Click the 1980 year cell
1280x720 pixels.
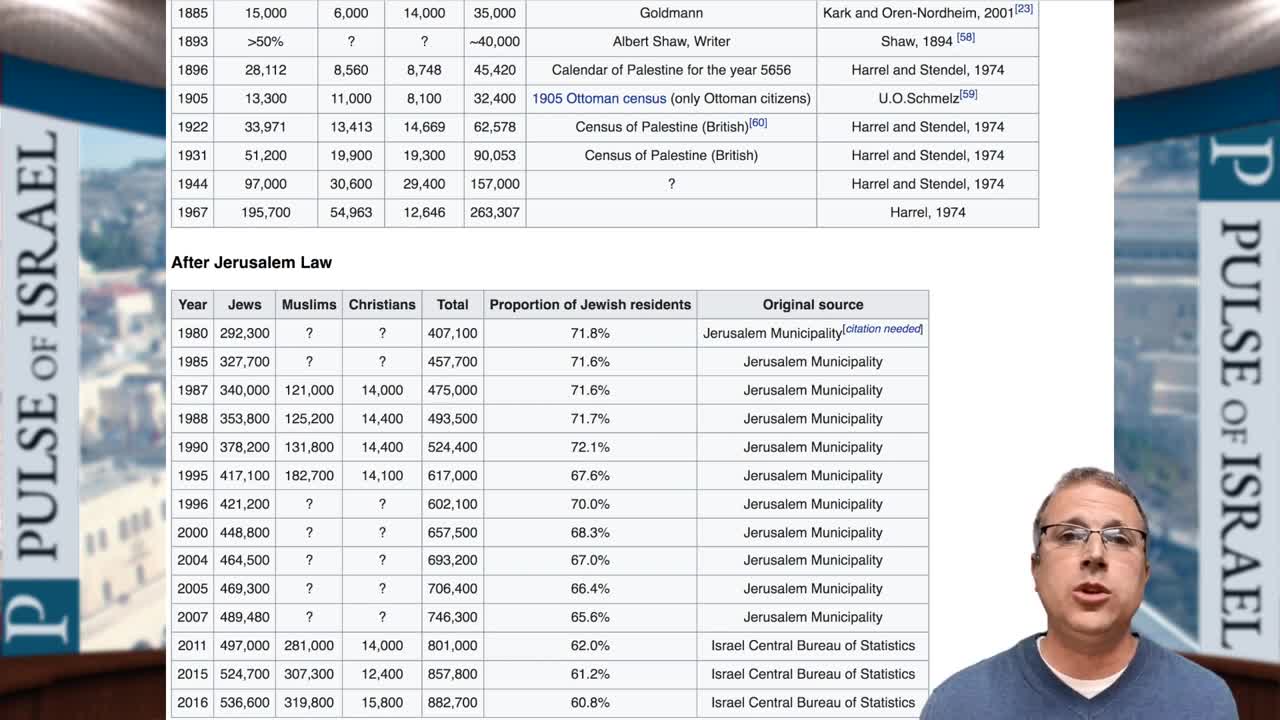click(193, 333)
